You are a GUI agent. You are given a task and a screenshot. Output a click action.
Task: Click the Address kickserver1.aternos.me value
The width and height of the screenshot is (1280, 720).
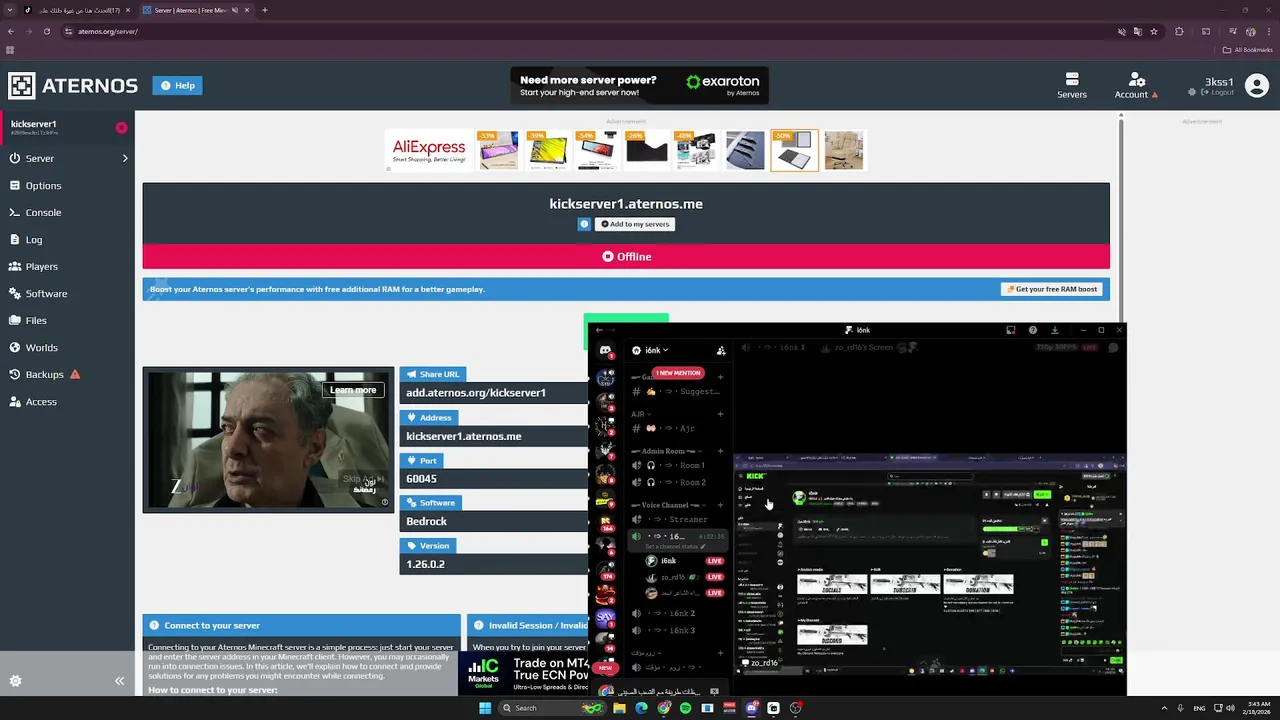click(x=495, y=436)
